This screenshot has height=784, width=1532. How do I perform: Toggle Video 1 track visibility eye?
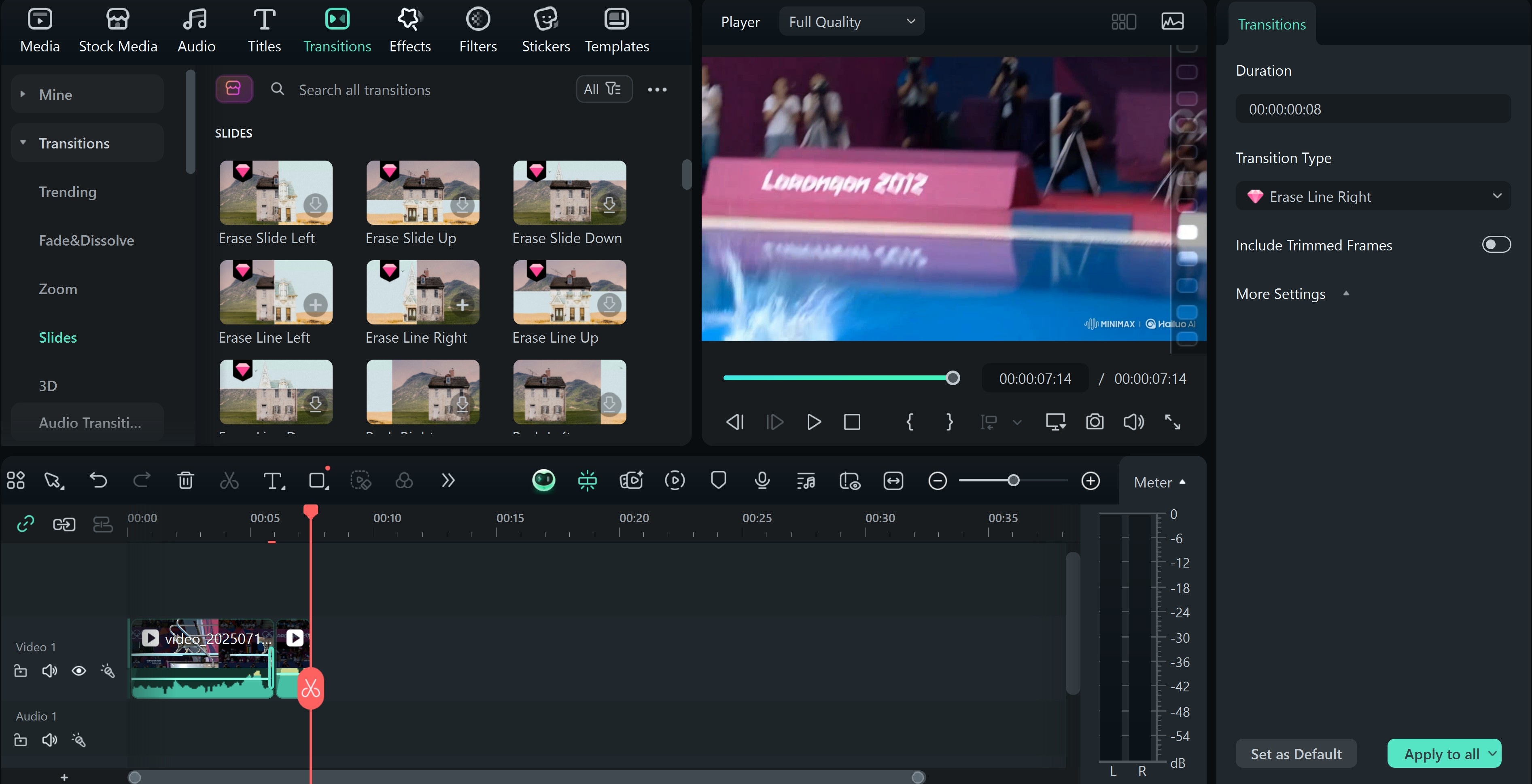click(x=79, y=670)
